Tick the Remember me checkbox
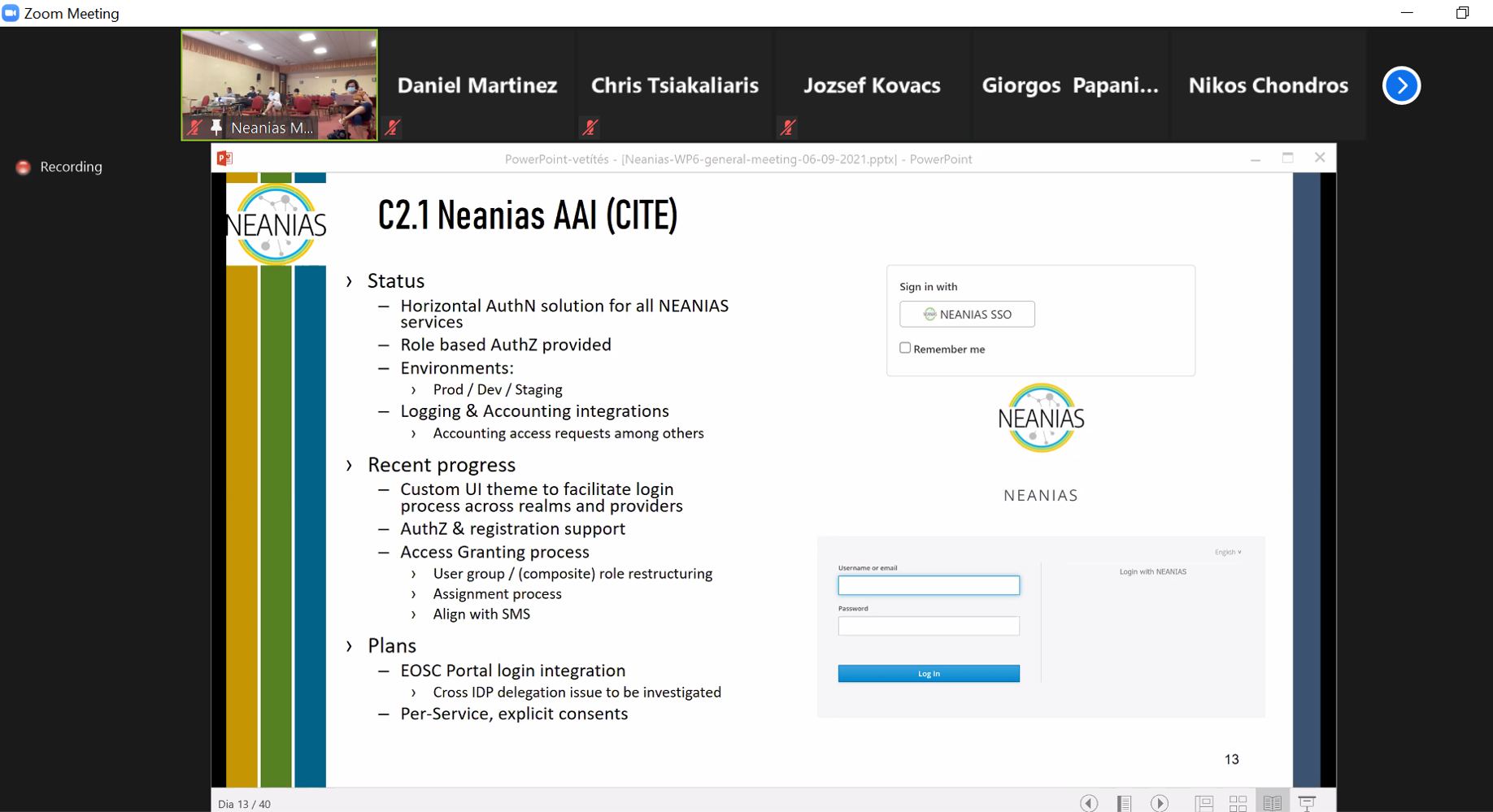 click(905, 348)
